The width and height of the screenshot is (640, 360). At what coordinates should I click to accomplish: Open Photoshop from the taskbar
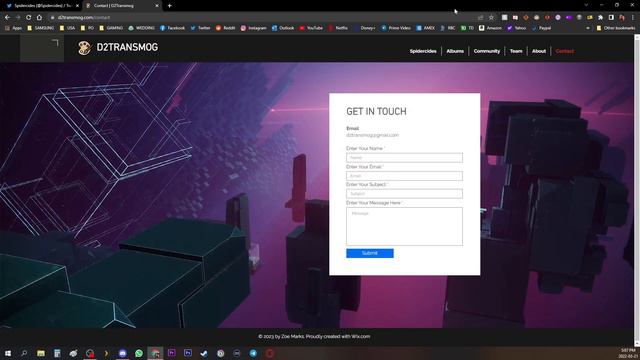pyautogui.click(x=188, y=353)
